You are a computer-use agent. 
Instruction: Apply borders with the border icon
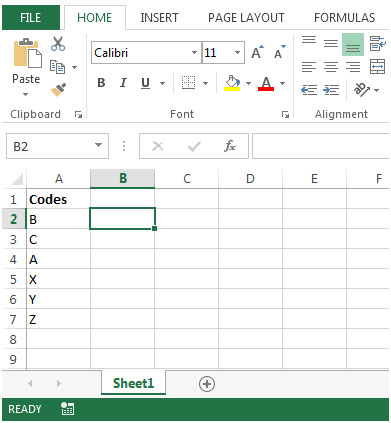pyautogui.click(x=188, y=82)
